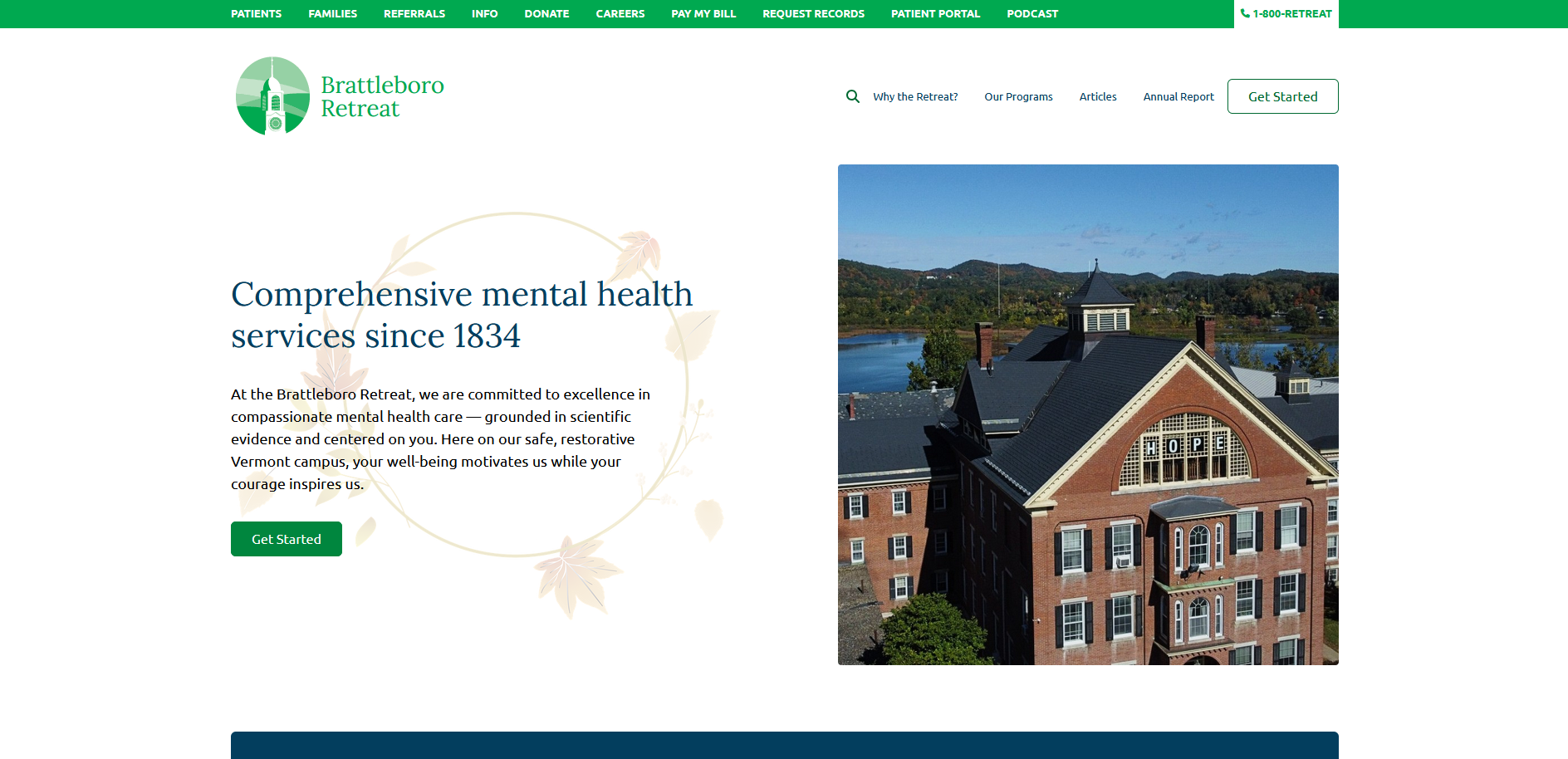Viewport: 1568px width, 759px height.
Task: Click Pay My Bill
Action: [x=703, y=14]
